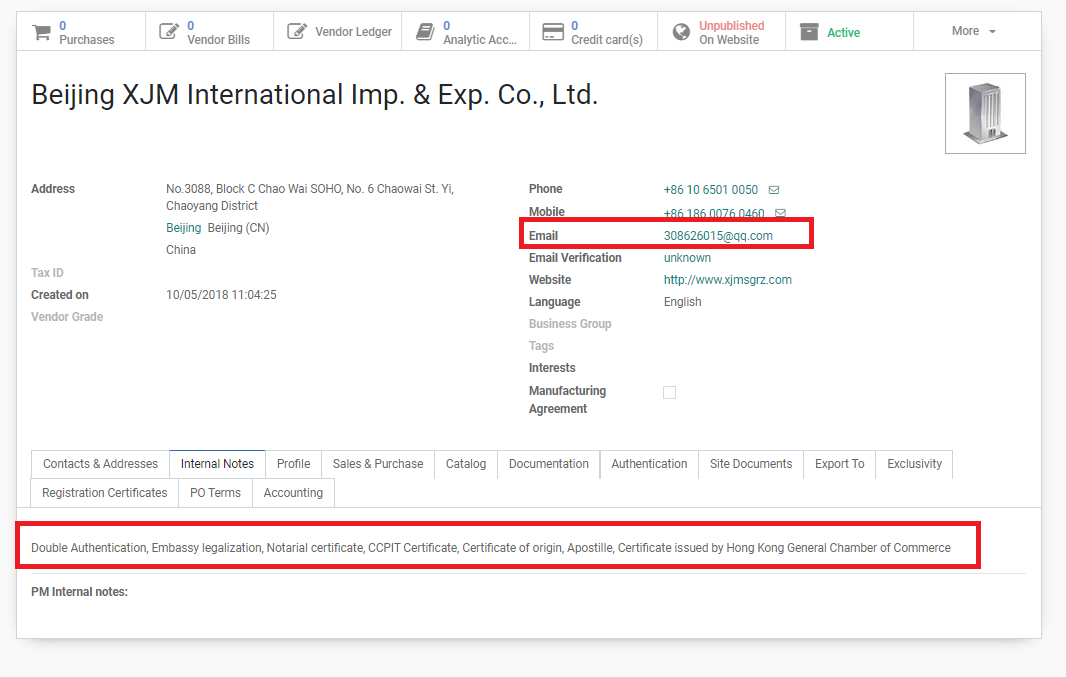Toggle the Active status button

(849, 31)
